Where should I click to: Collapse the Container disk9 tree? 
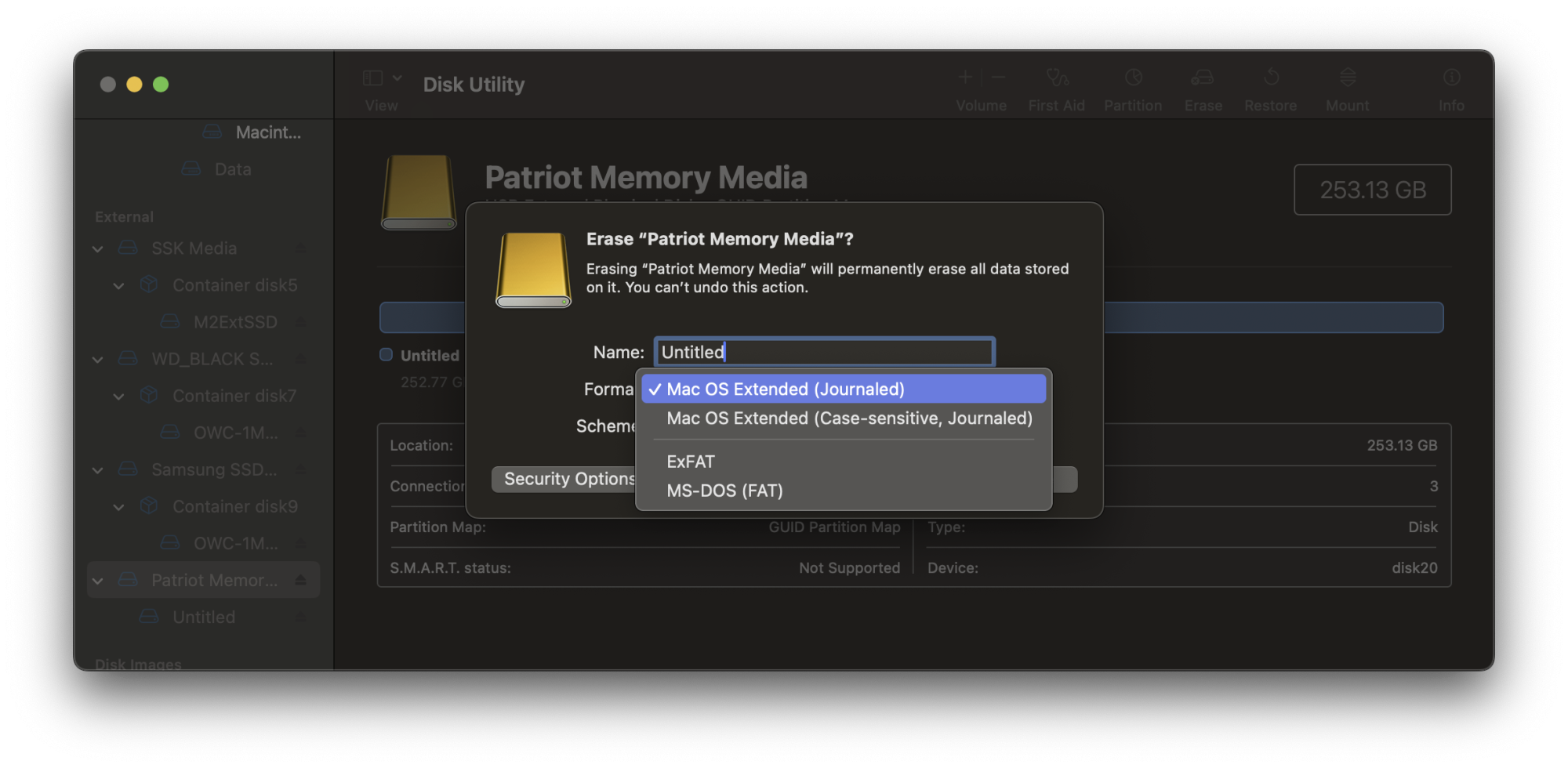coord(118,506)
